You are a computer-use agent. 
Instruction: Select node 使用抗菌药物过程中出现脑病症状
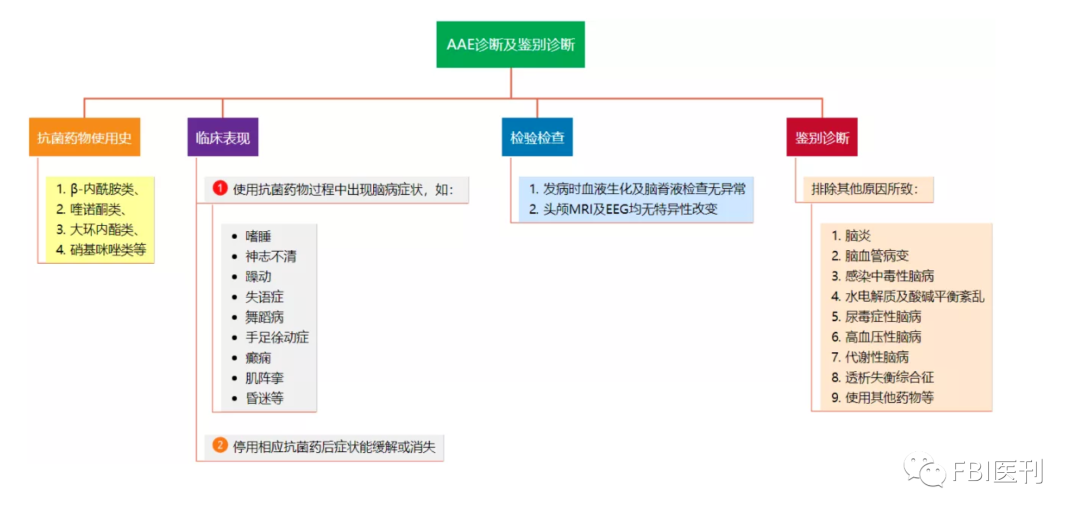point(337,189)
